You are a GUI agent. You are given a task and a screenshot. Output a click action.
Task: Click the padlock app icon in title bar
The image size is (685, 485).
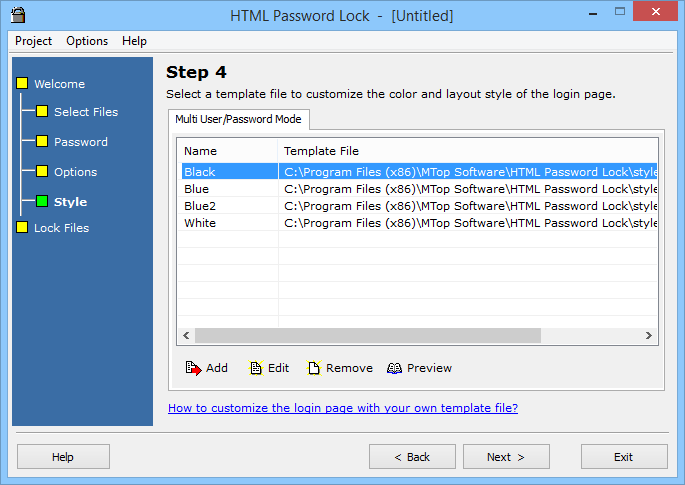[18, 15]
